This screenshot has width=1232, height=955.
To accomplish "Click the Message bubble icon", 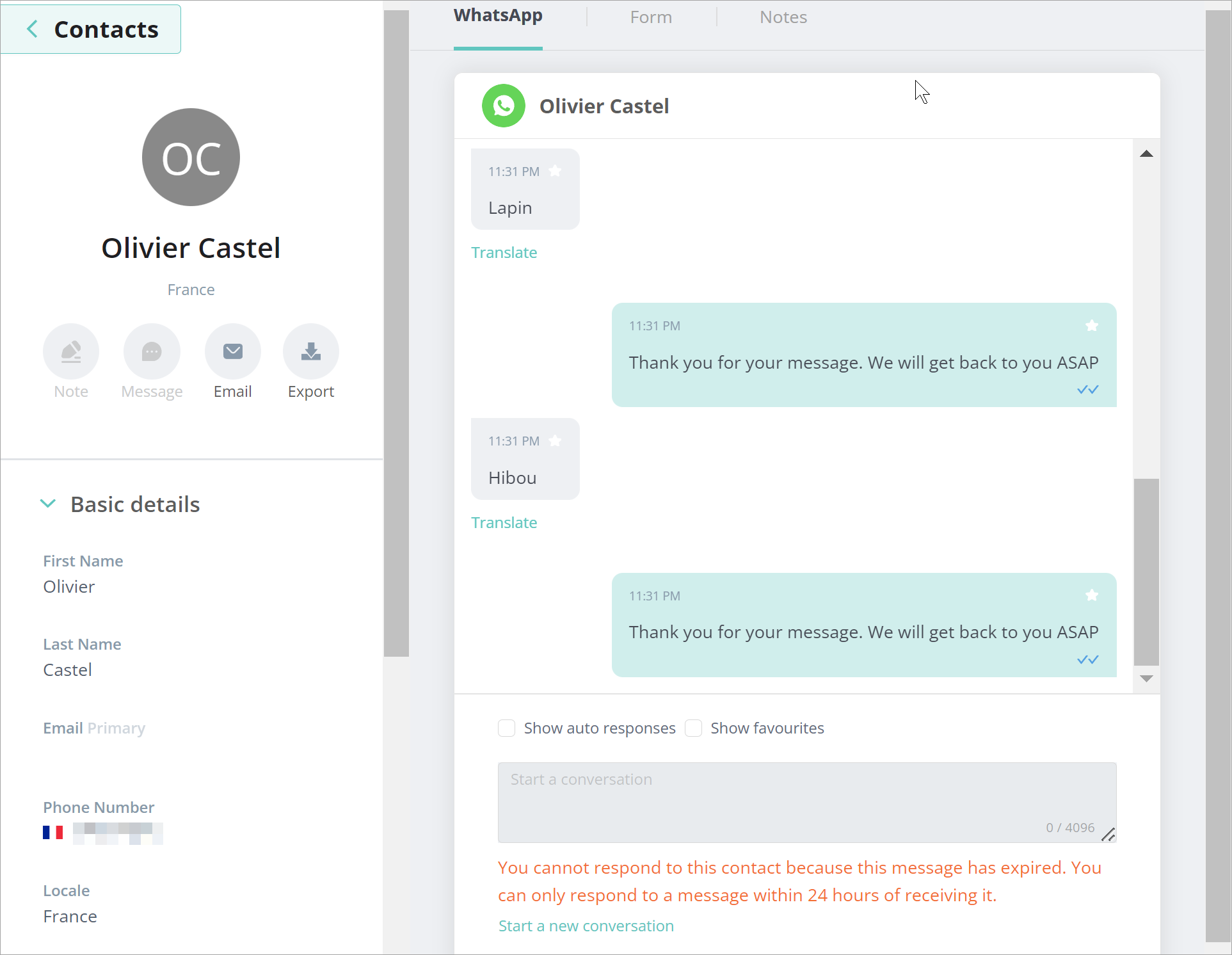I will point(152,351).
